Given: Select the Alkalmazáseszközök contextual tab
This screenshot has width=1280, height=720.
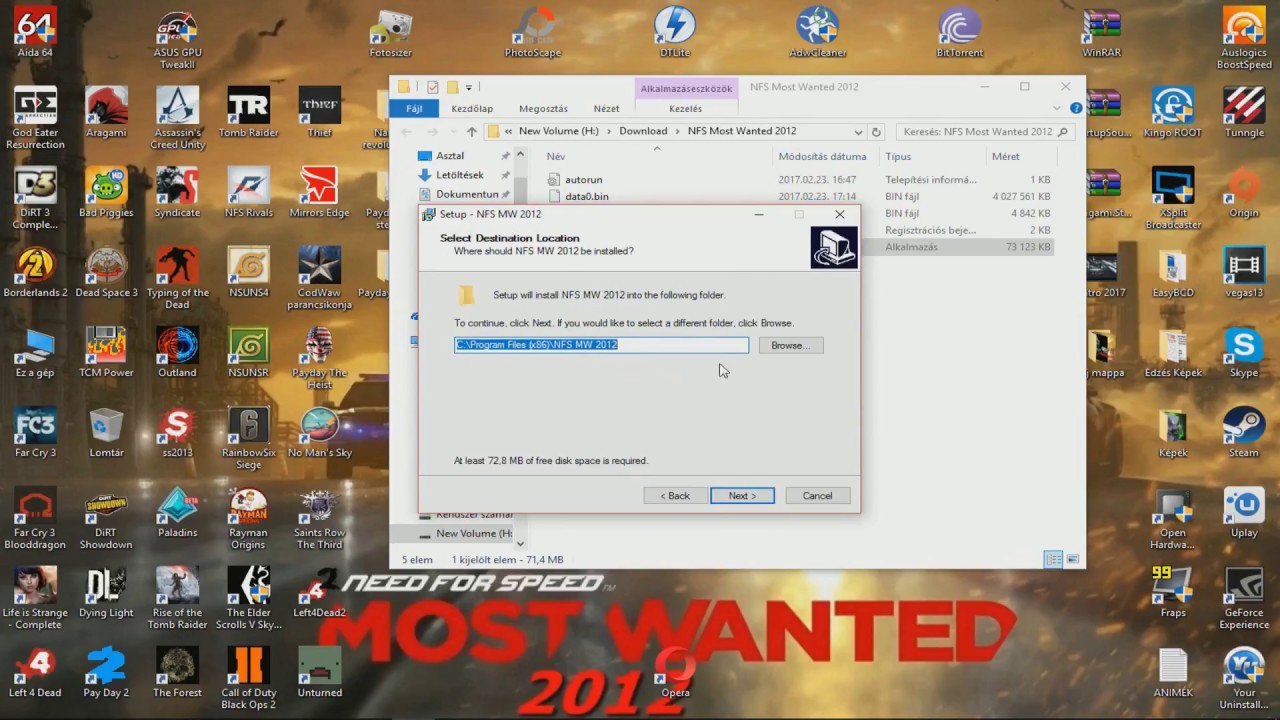Looking at the screenshot, I should pos(686,88).
